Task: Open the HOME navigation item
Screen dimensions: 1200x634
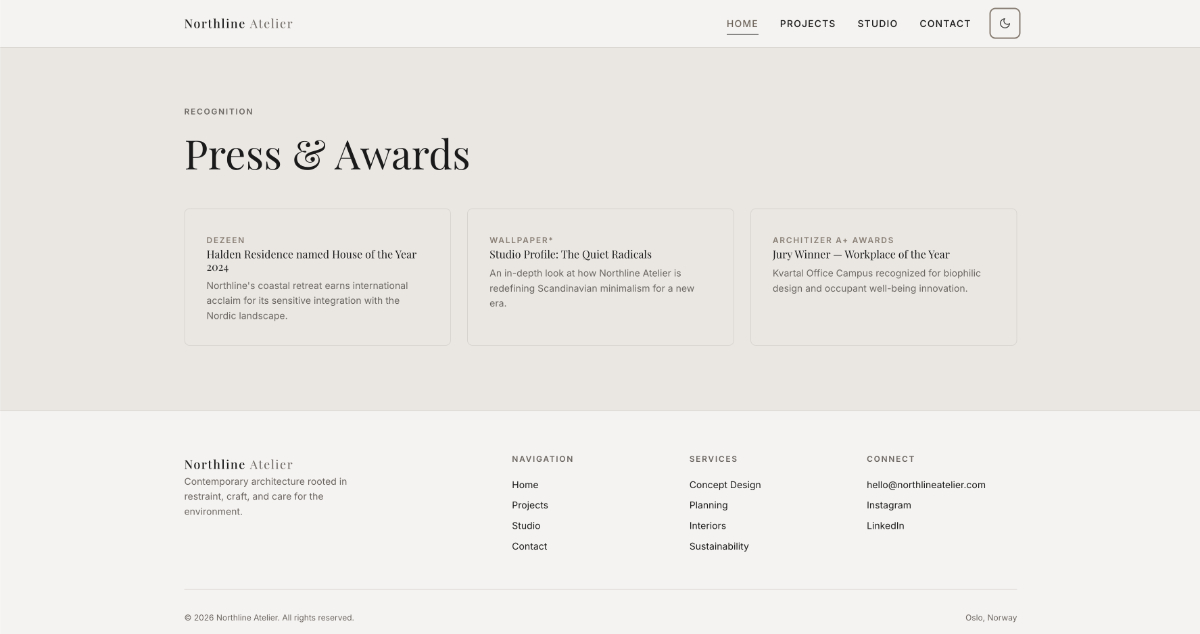Action: tap(742, 23)
